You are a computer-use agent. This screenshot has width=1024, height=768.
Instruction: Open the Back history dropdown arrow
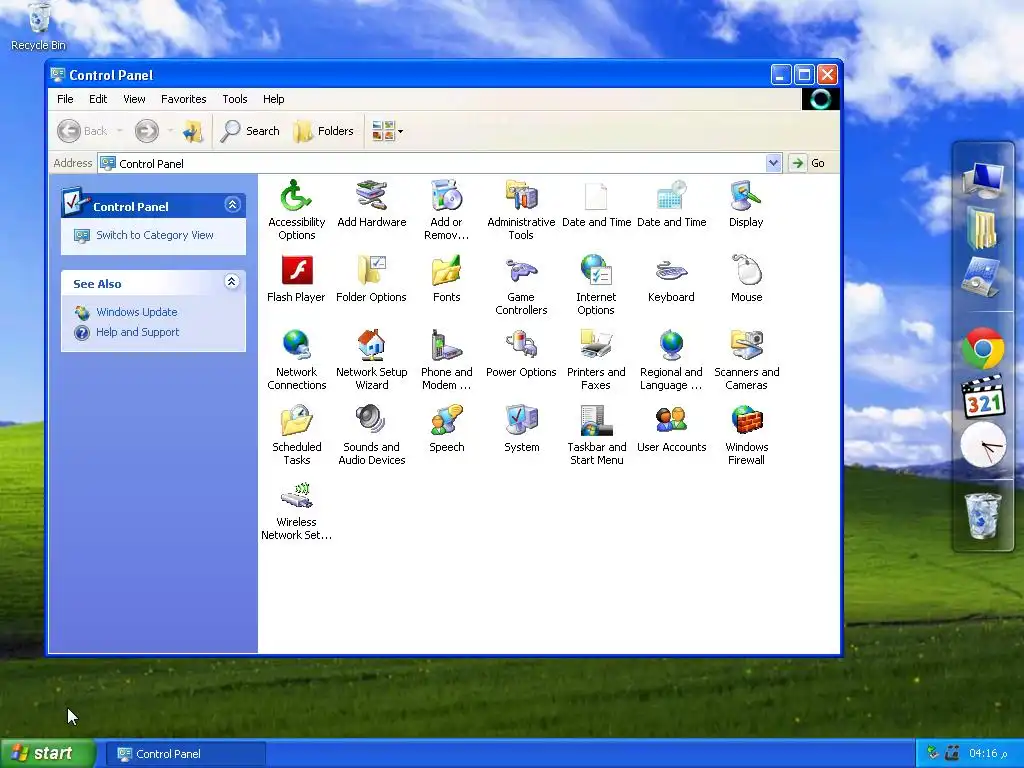click(x=120, y=131)
